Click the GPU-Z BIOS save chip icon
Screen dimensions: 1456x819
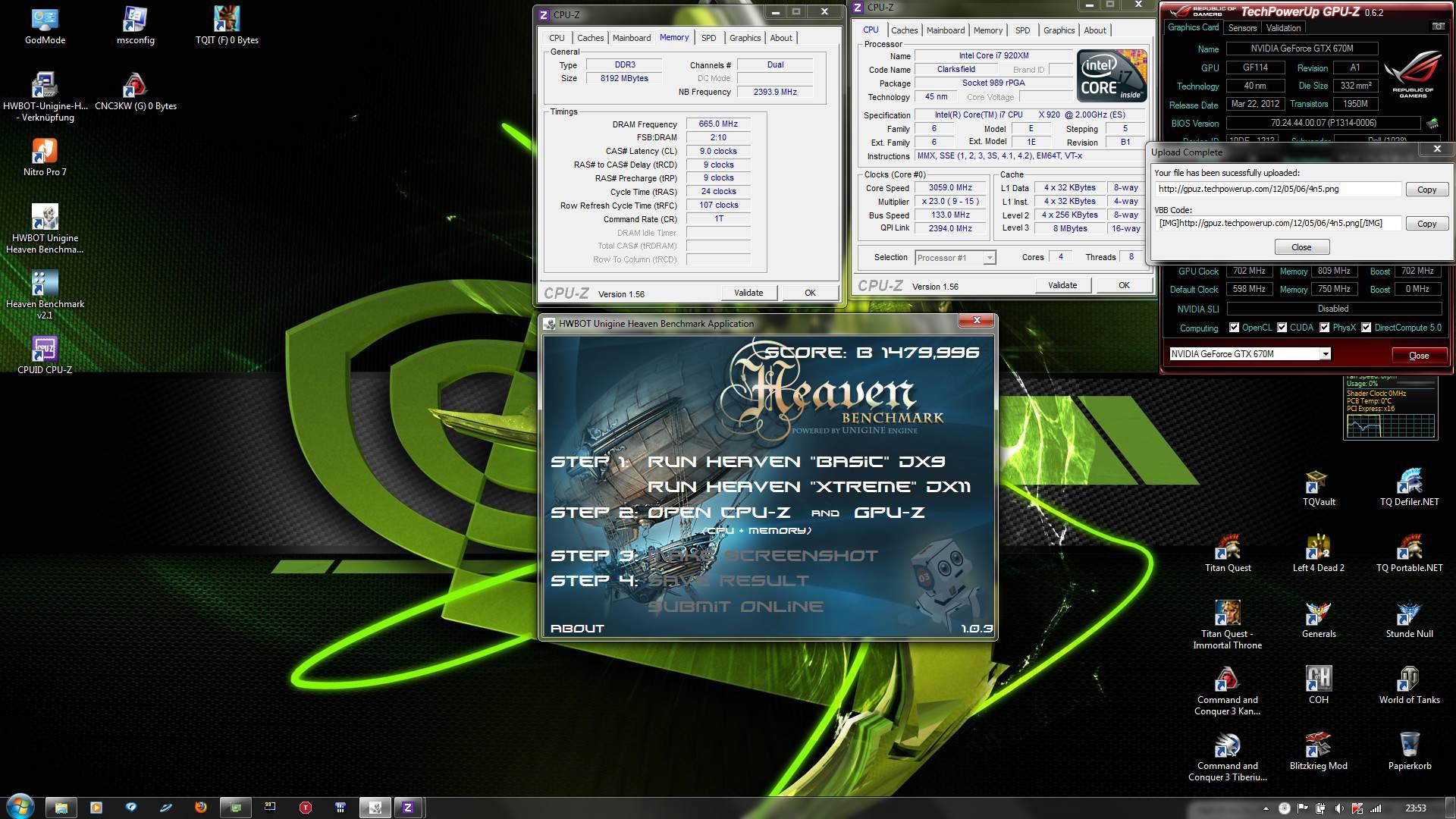click(1432, 123)
